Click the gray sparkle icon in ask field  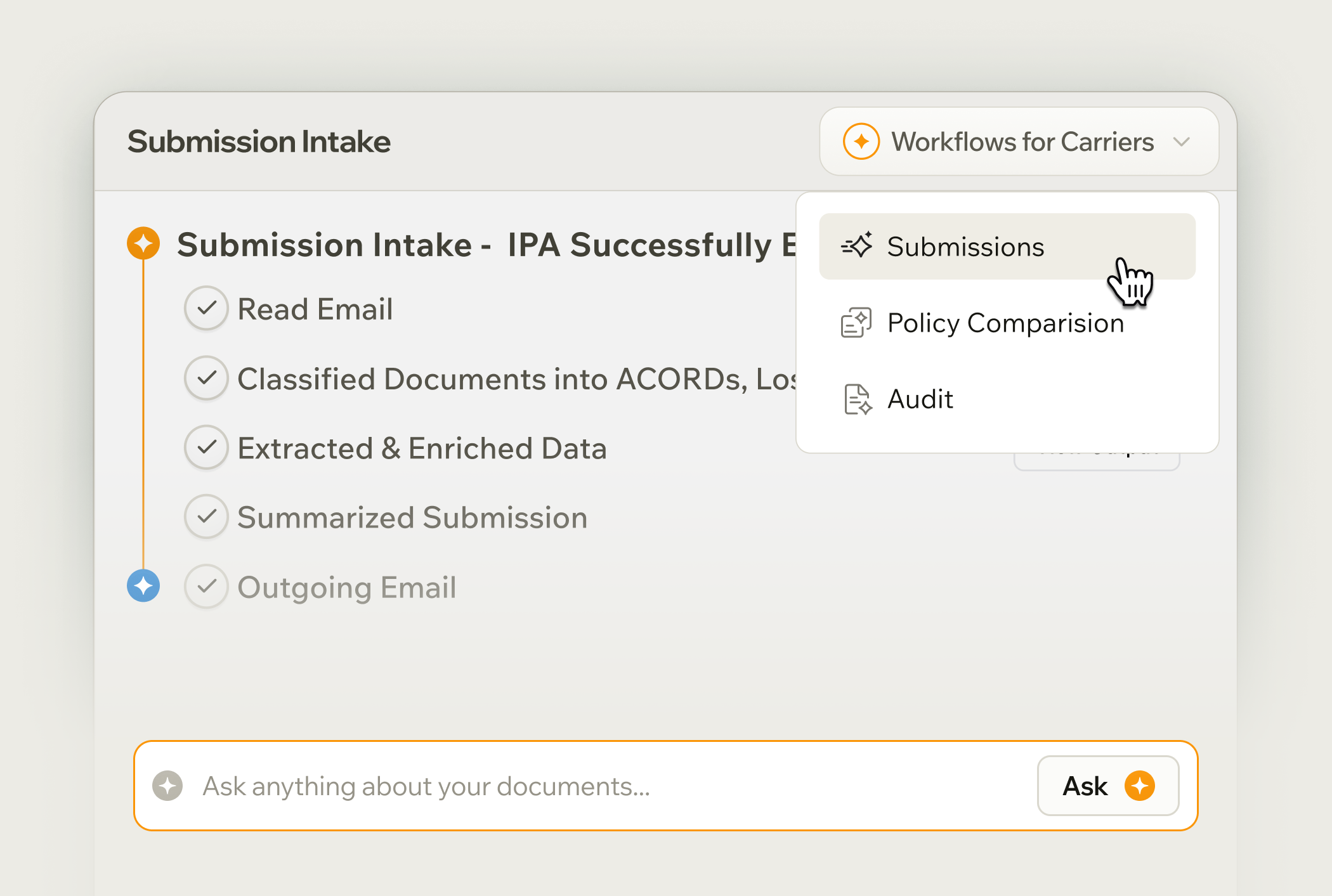[x=167, y=786]
